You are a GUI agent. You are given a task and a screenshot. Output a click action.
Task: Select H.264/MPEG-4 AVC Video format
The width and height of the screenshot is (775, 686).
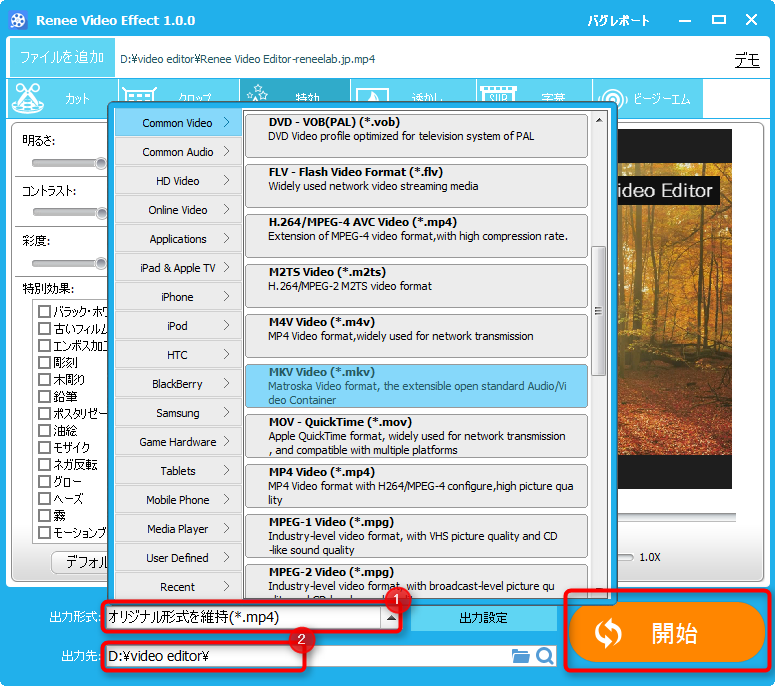point(416,235)
